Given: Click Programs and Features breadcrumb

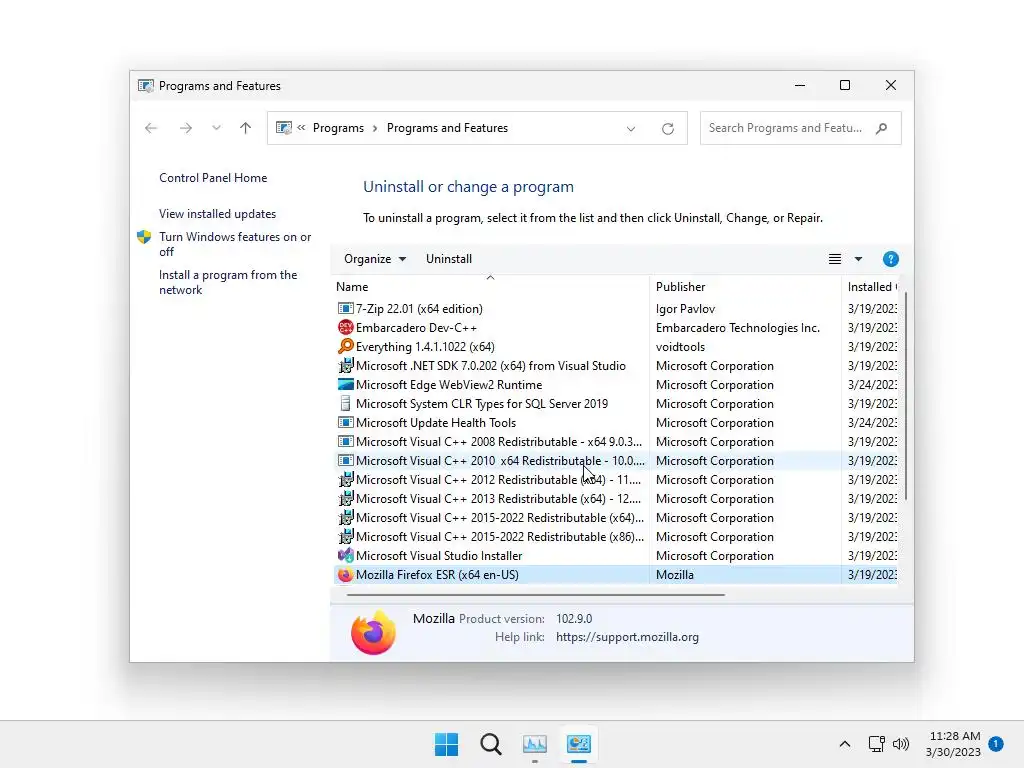Looking at the screenshot, I should (x=447, y=128).
